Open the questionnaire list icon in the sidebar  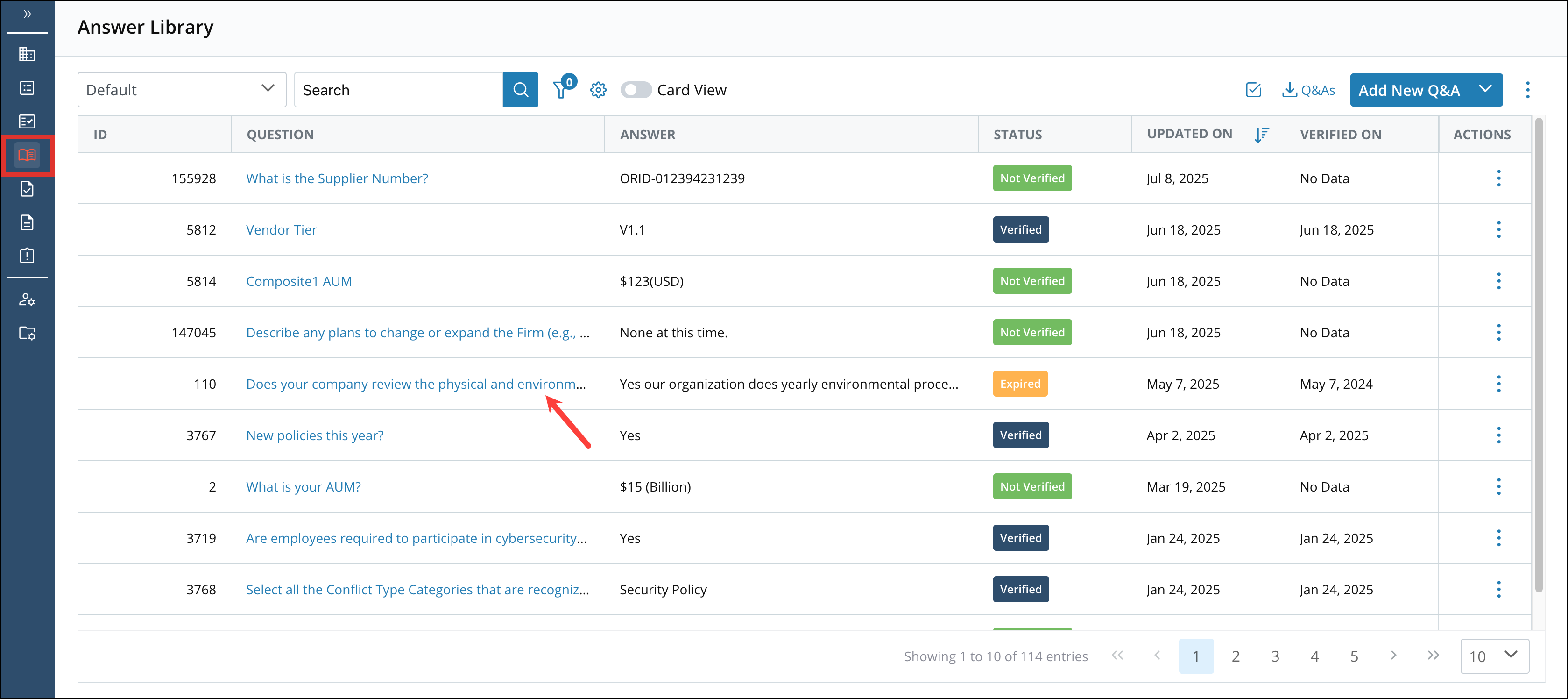coord(28,88)
